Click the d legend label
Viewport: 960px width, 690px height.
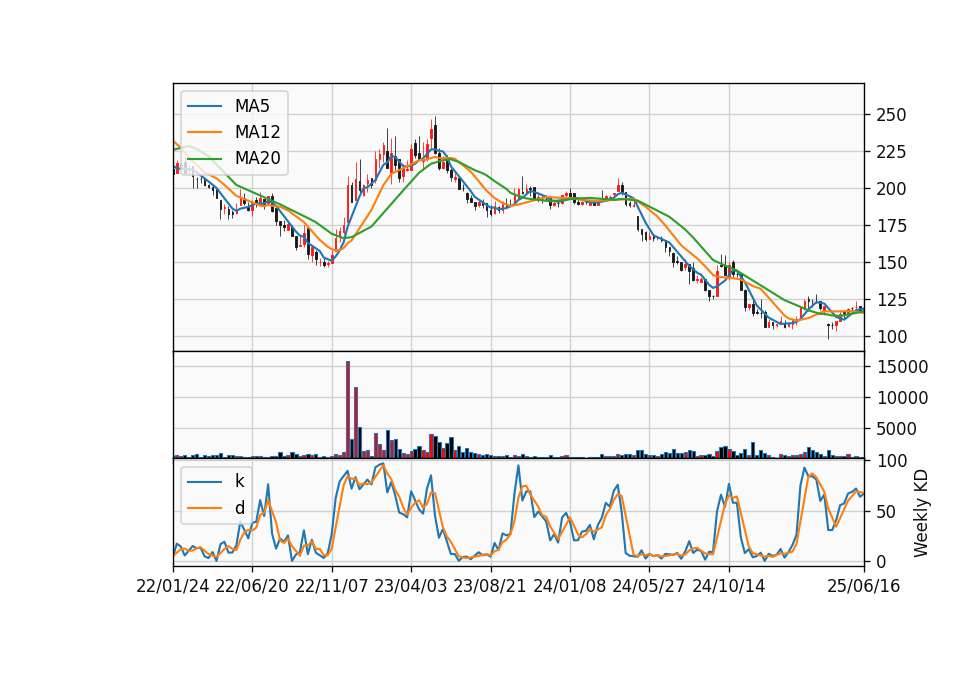(x=239, y=508)
